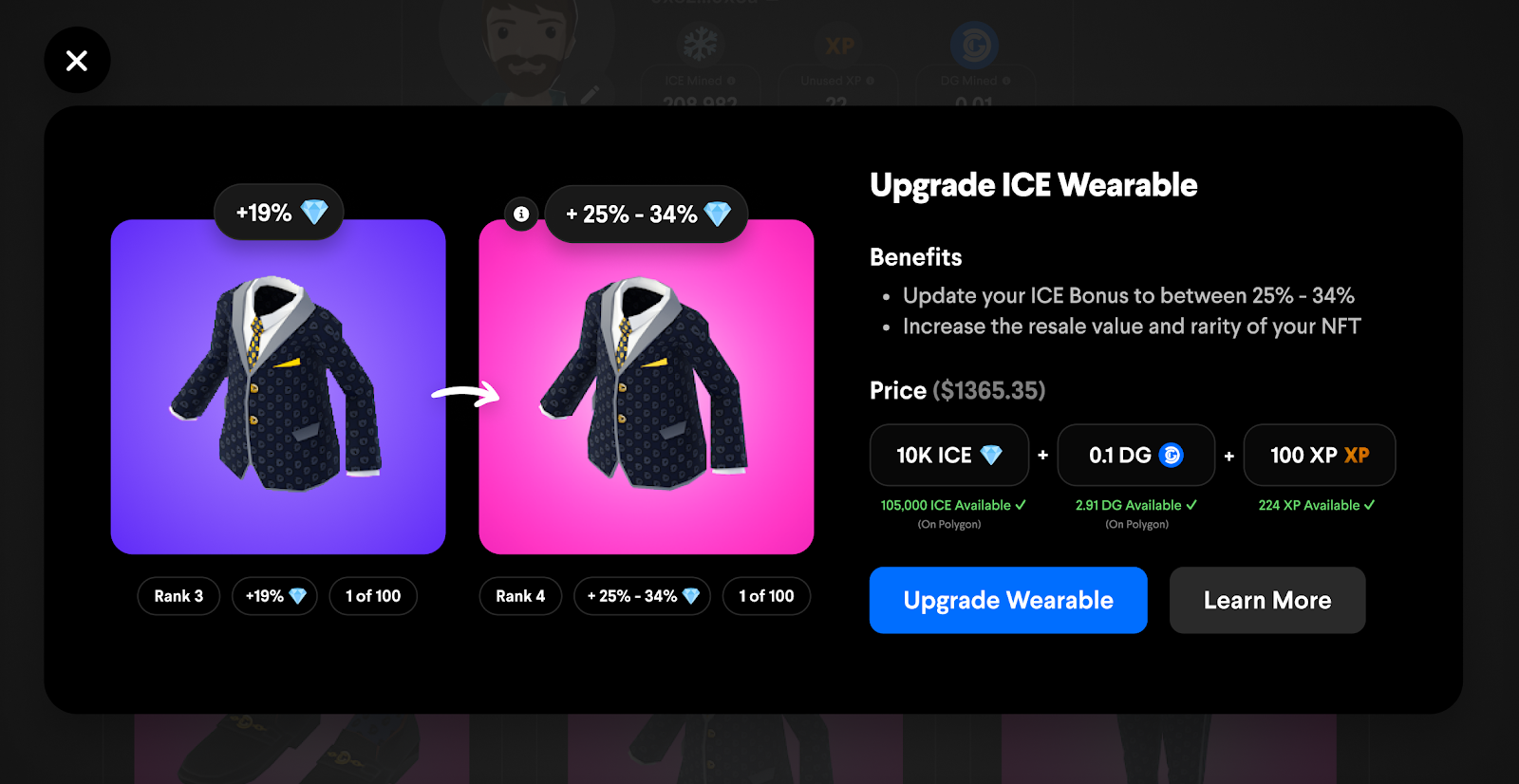This screenshot has width=1519, height=784.
Task: Close the upgrade dialog with the X icon
Action: pos(77,60)
